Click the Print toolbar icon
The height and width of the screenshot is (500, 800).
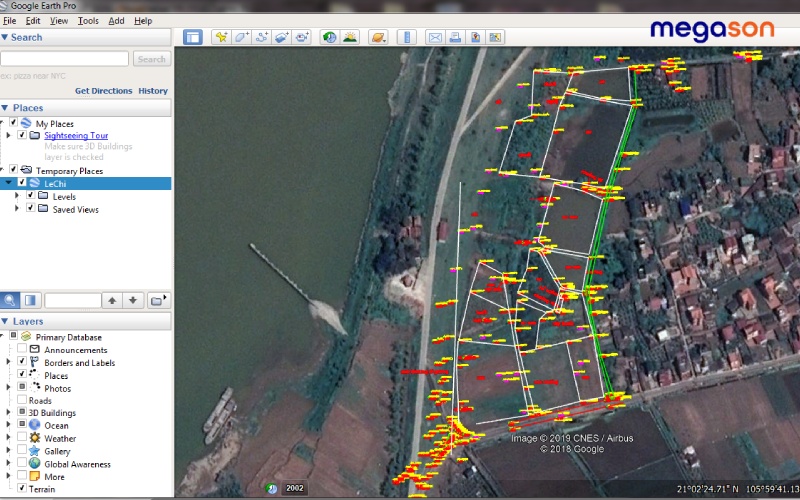pyautogui.click(x=455, y=37)
